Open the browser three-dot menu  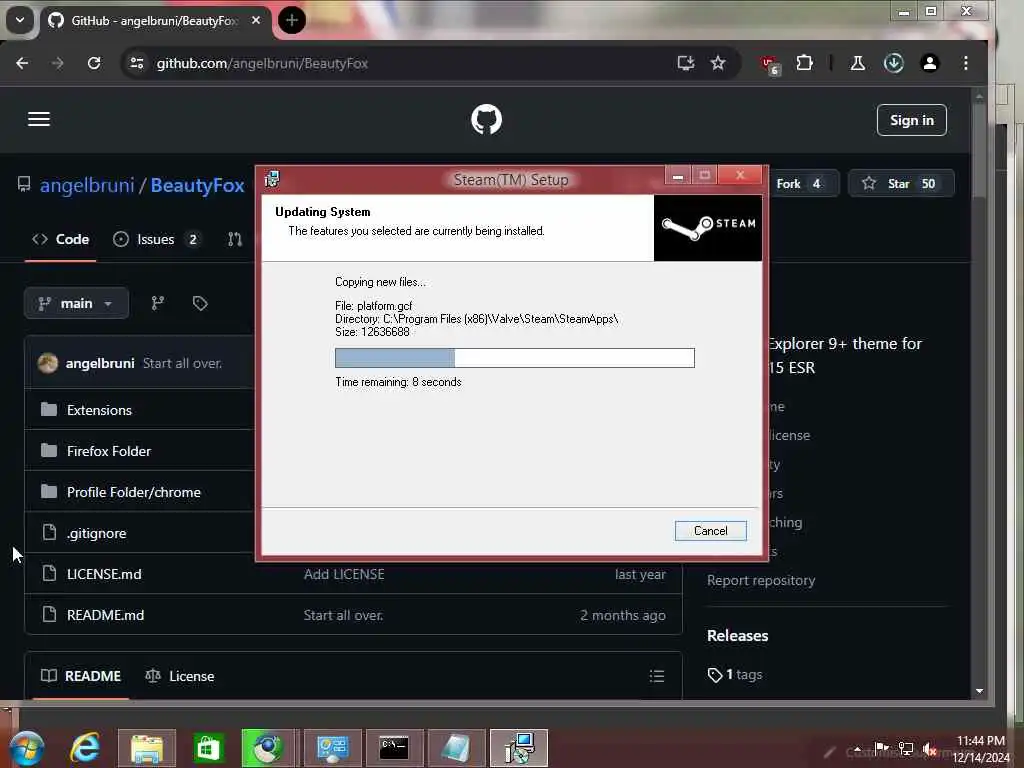click(x=966, y=63)
